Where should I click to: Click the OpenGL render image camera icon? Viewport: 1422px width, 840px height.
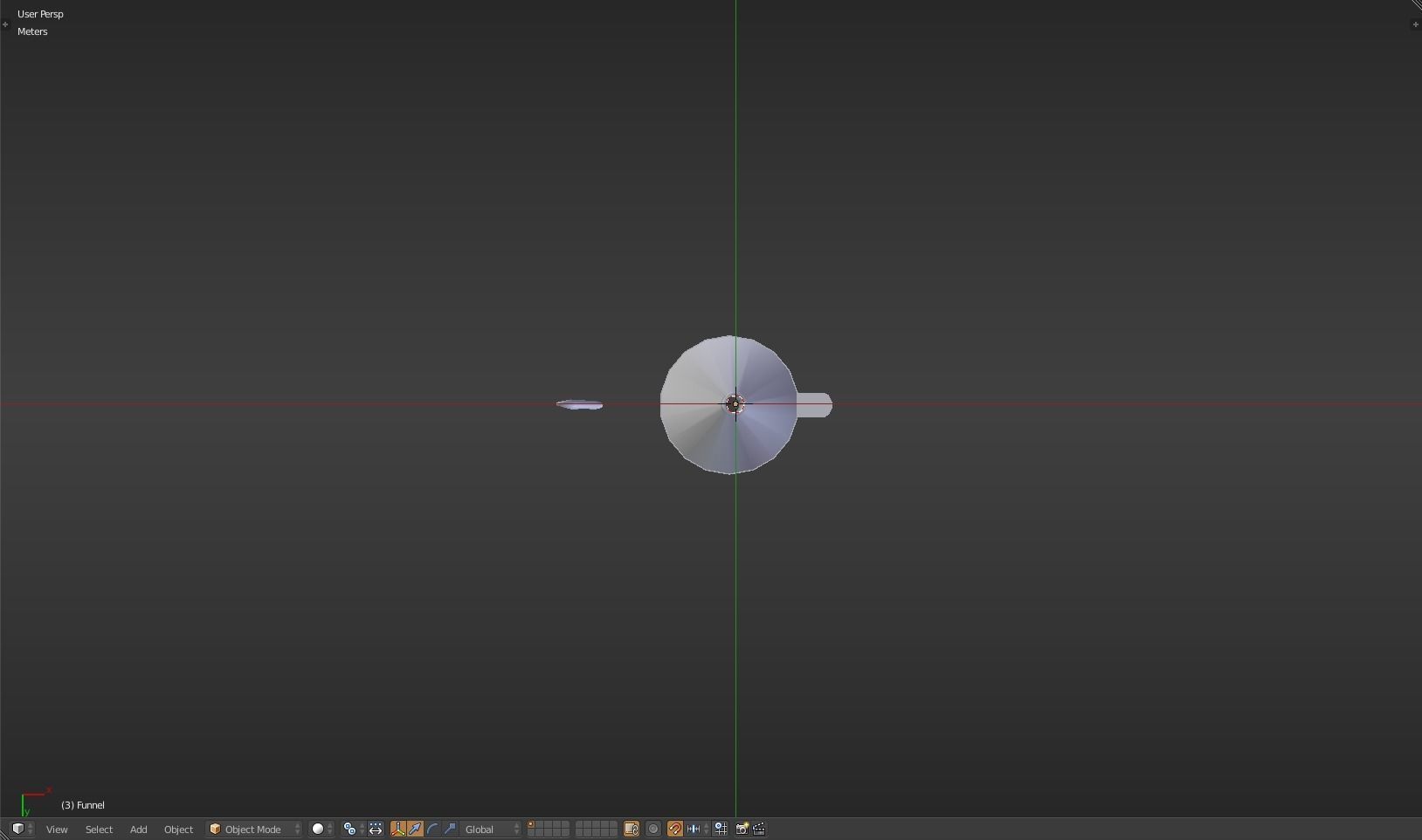(742, 829)
